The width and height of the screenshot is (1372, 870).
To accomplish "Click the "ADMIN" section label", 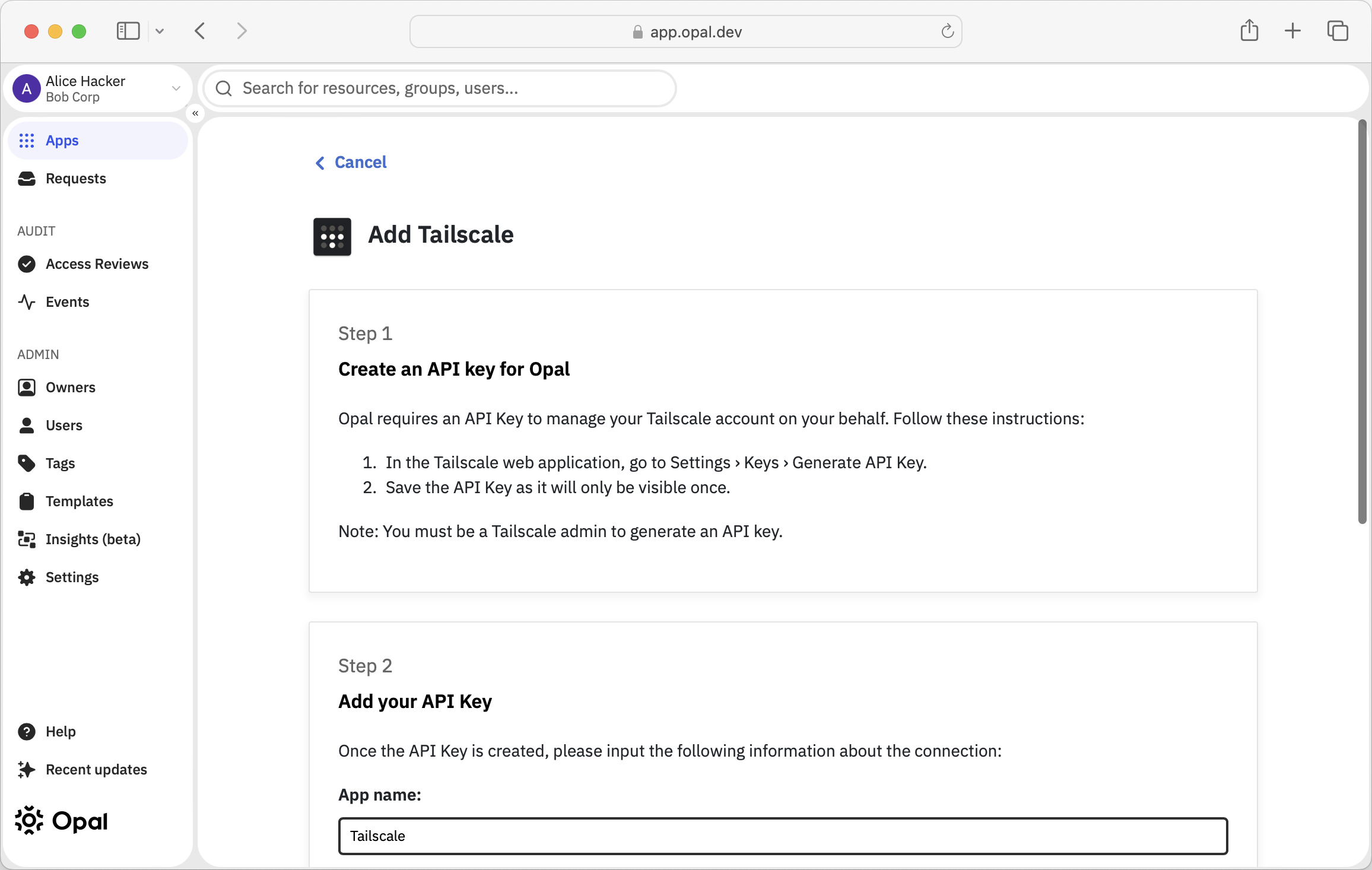I will [38, 354].
